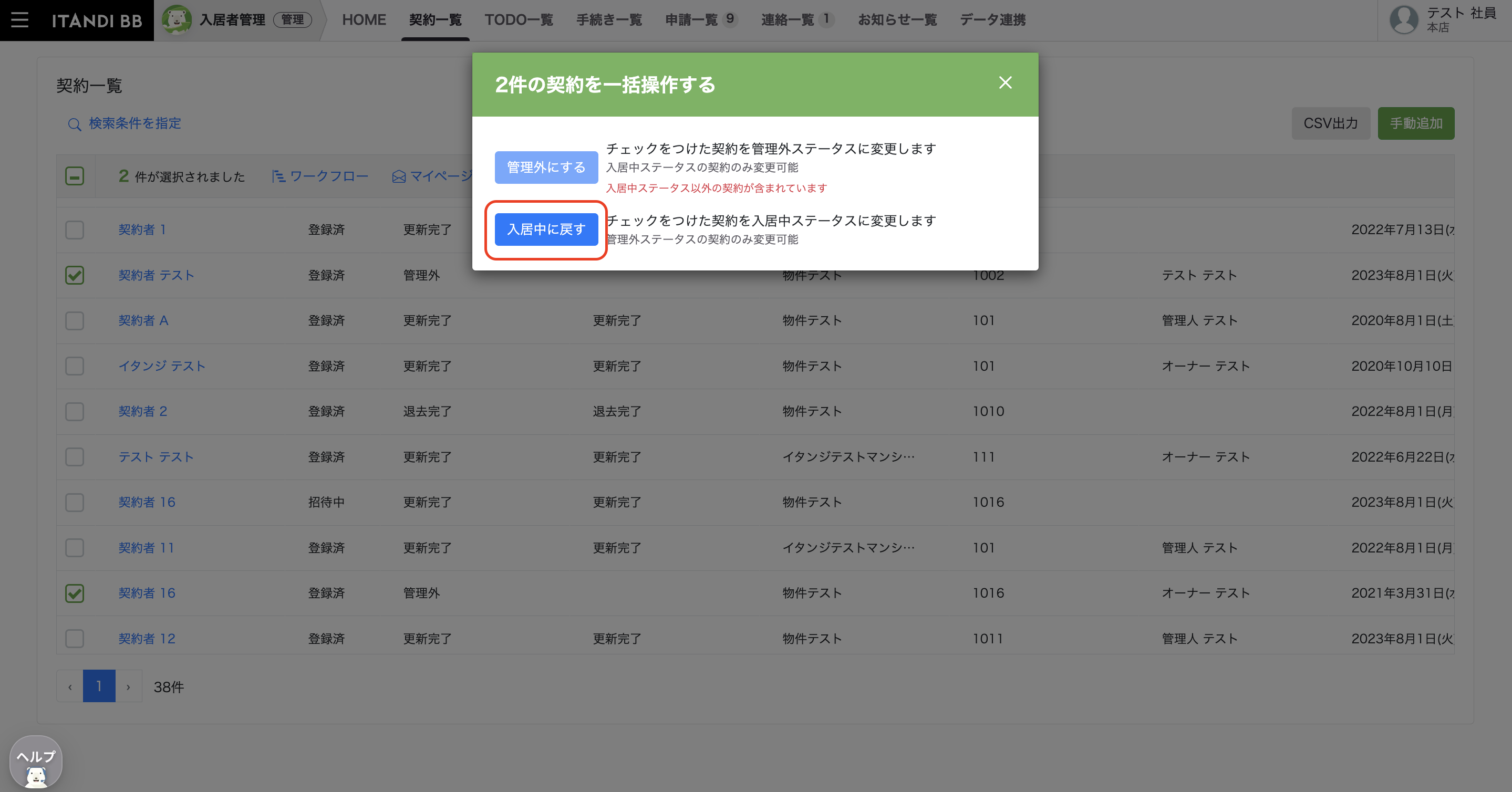Click red warning 入居中ステータス以外の契約が含まれています

point(716,189)
